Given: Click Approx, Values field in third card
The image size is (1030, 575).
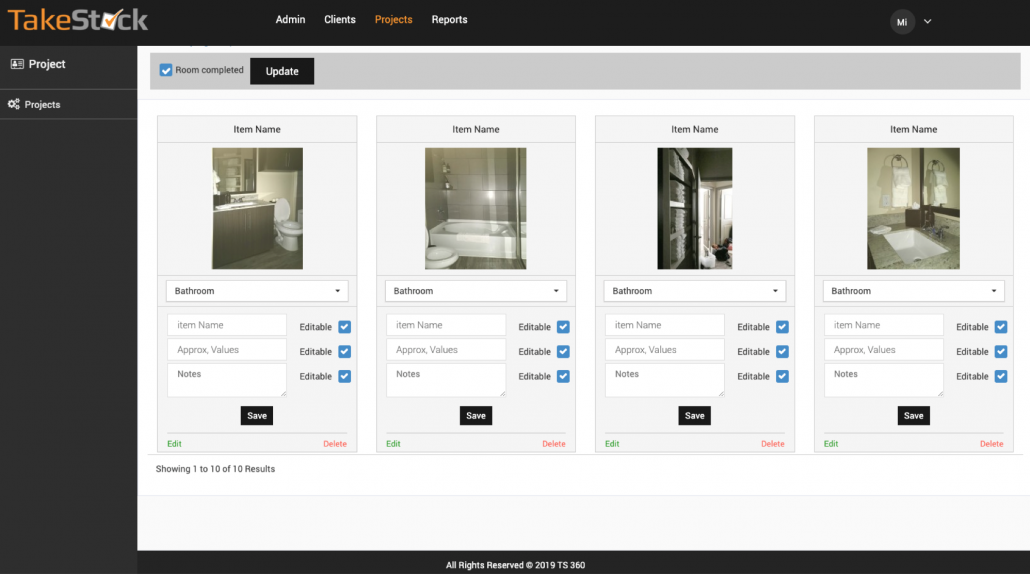Looking at the screenshot, I should pos(664,350).
